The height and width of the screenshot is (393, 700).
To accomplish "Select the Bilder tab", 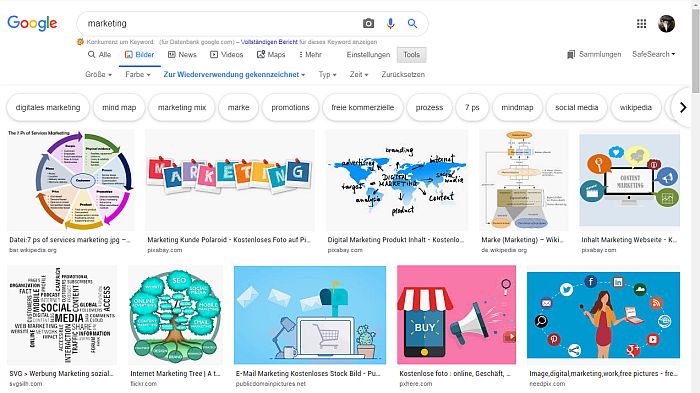I will (139, 54).
